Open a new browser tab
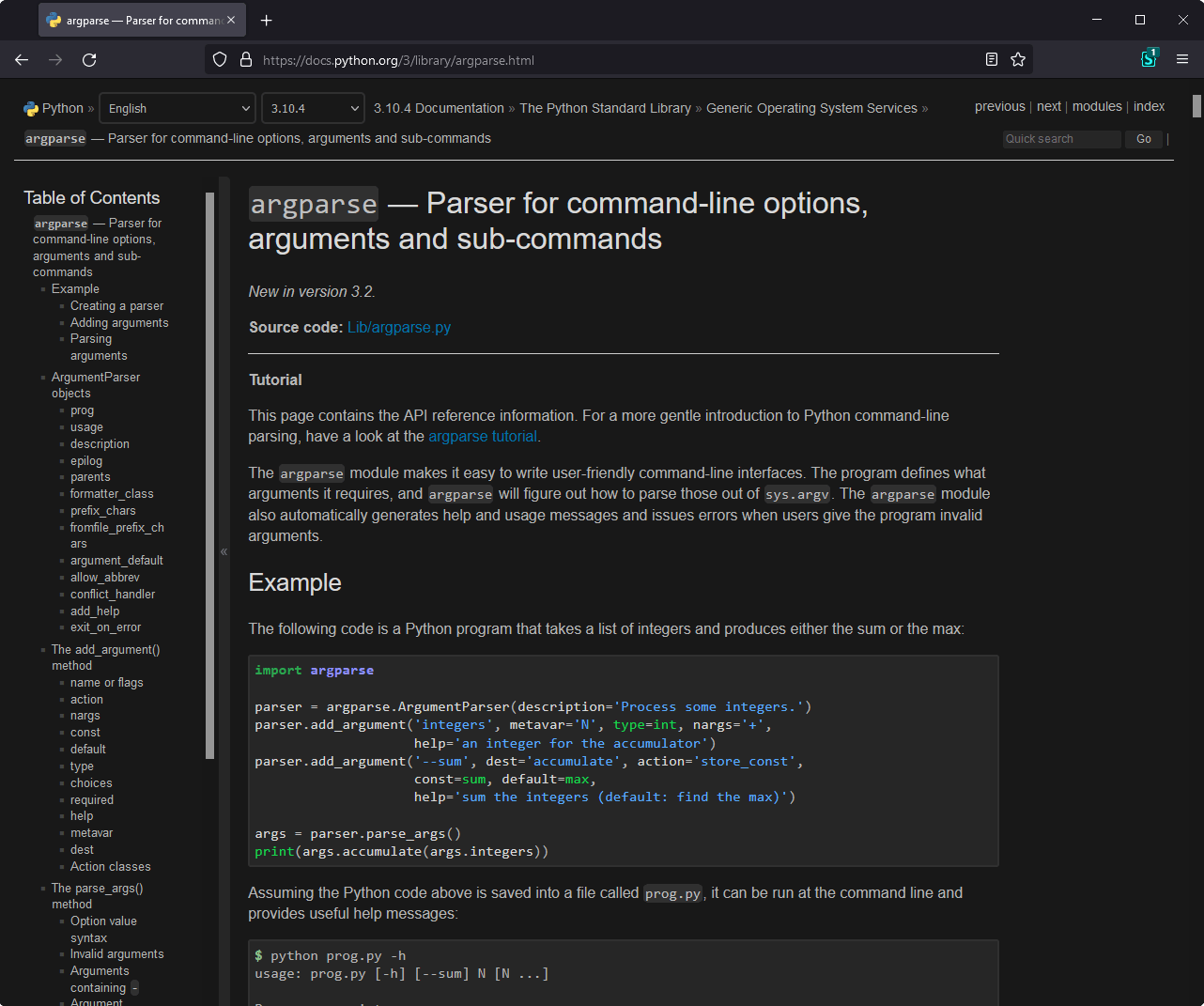 pyautogui.click(x=267, y=19)
